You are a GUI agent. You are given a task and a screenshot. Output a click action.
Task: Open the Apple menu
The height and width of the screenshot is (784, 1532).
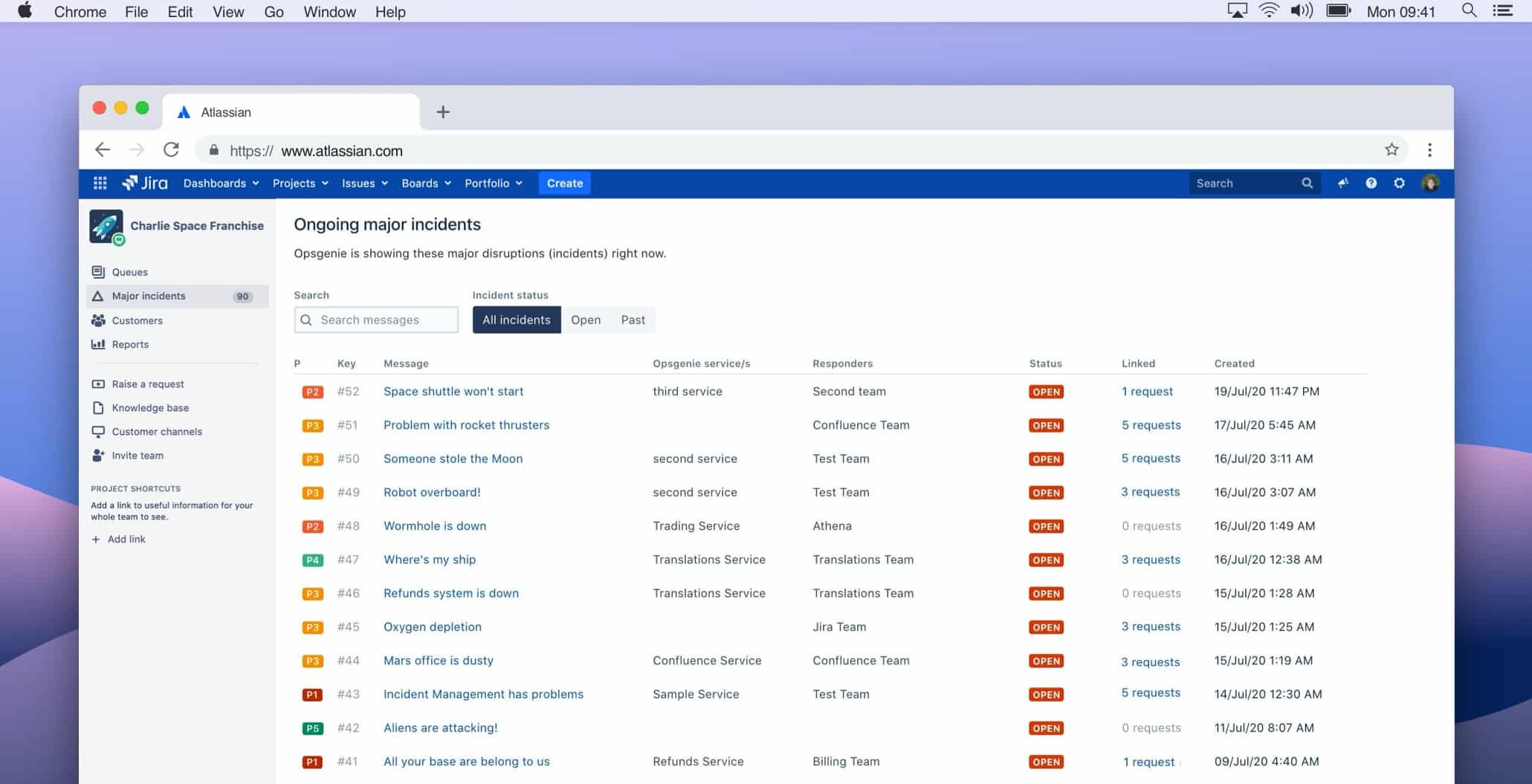25,11
